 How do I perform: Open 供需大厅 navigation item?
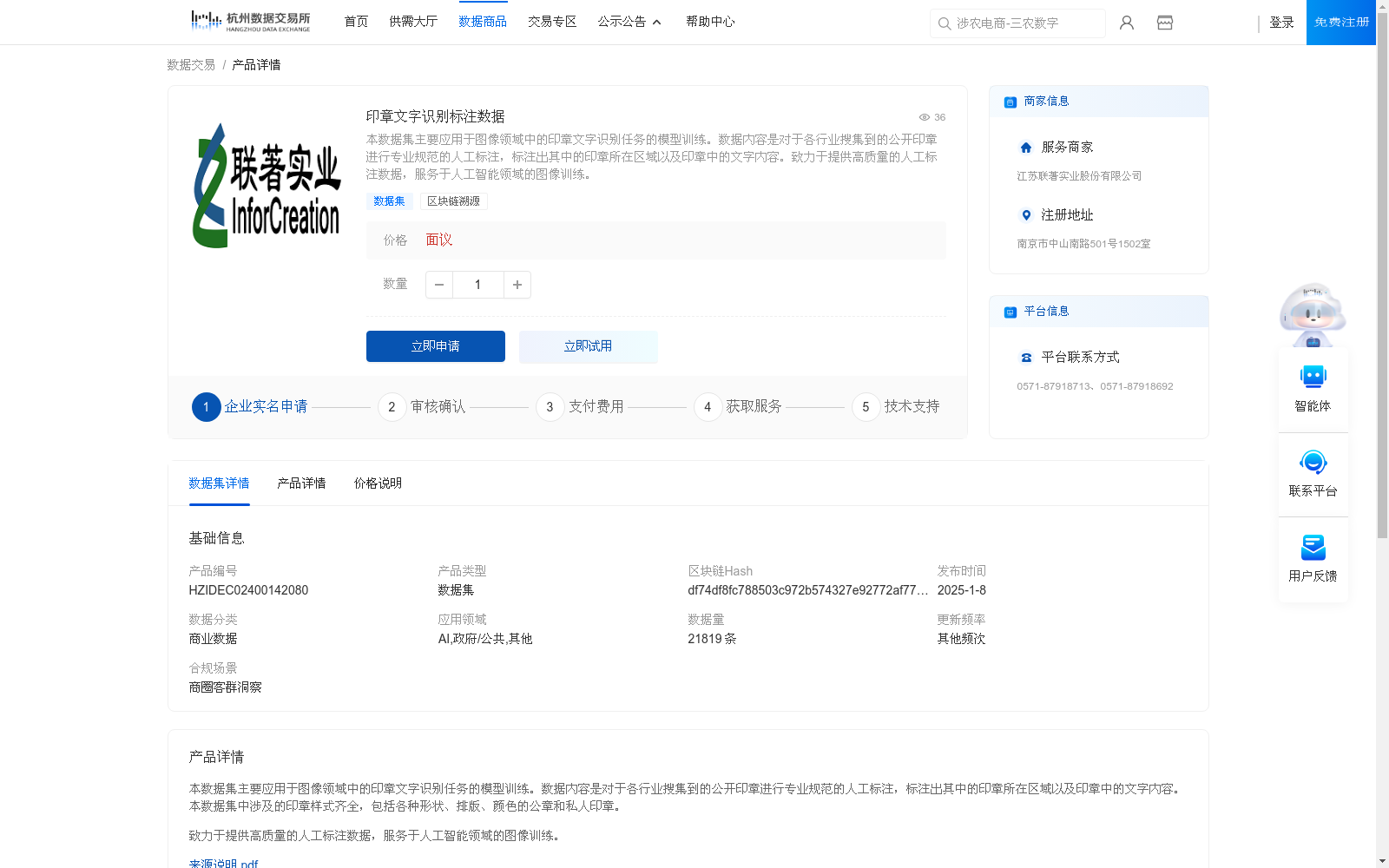(413, 22)
